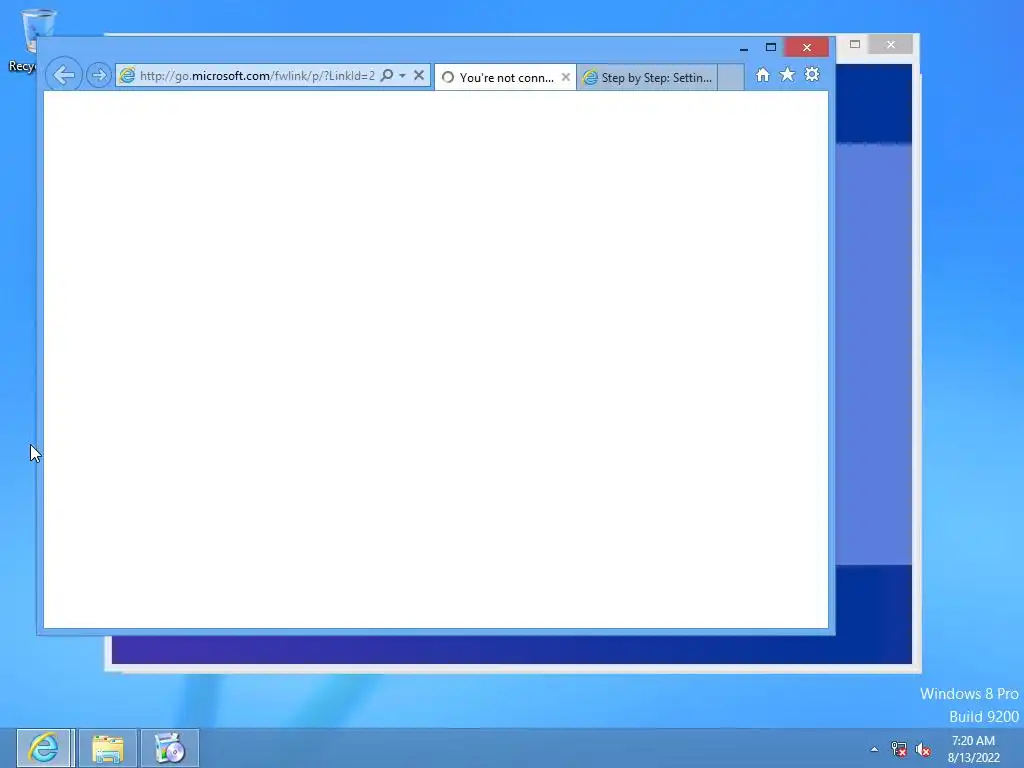Switch to 'Step by Step: Settin...' tab

click(x=648, y=78)
